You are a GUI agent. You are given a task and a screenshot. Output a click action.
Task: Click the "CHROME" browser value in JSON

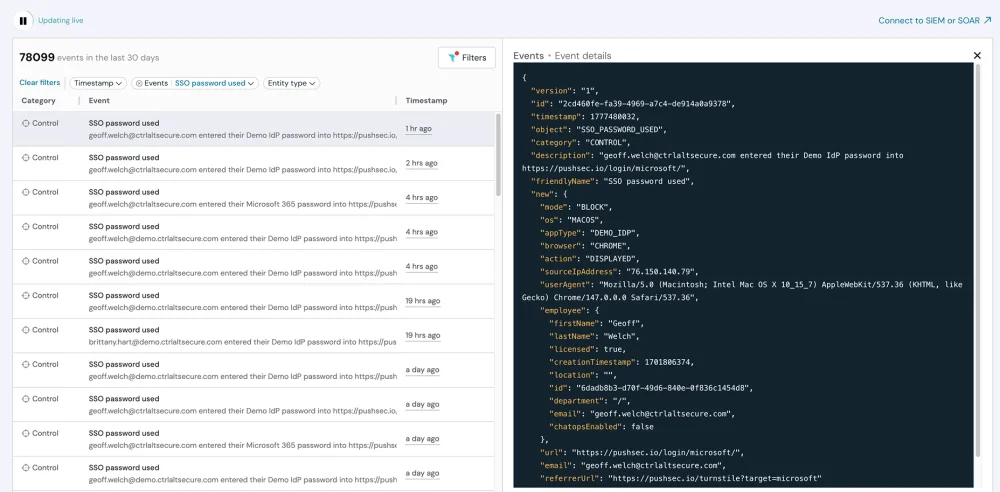608,246
